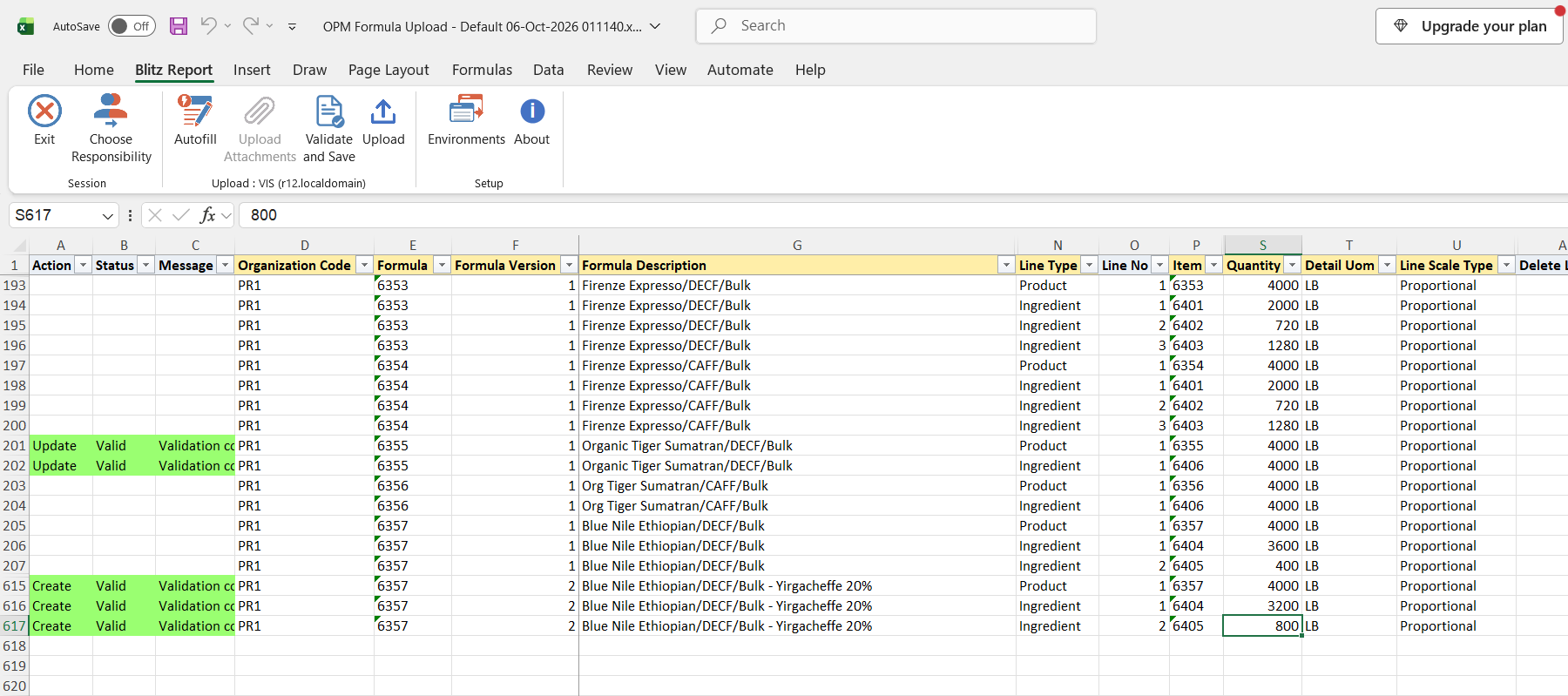Switch to the Home tab

(x=94, y=70)
